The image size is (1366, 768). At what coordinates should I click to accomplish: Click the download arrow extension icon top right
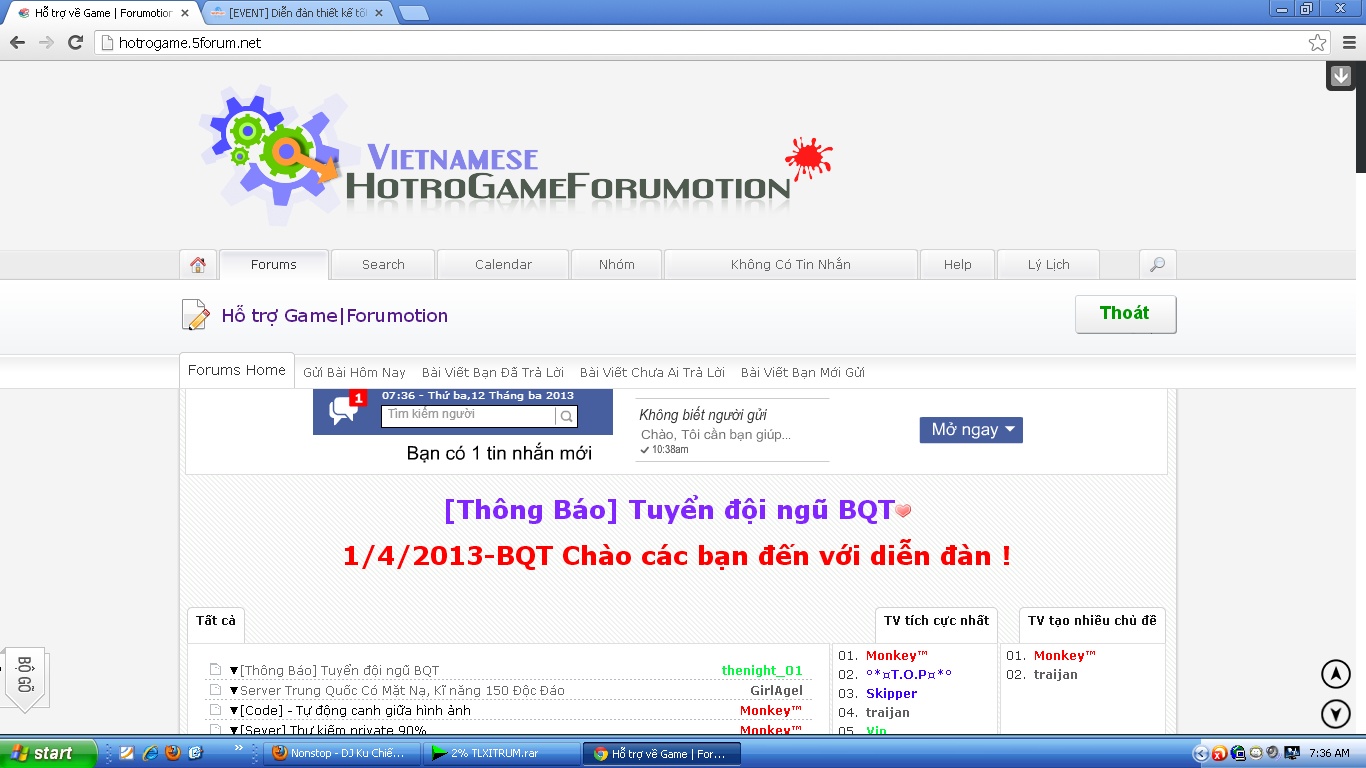pos(1340,76)
